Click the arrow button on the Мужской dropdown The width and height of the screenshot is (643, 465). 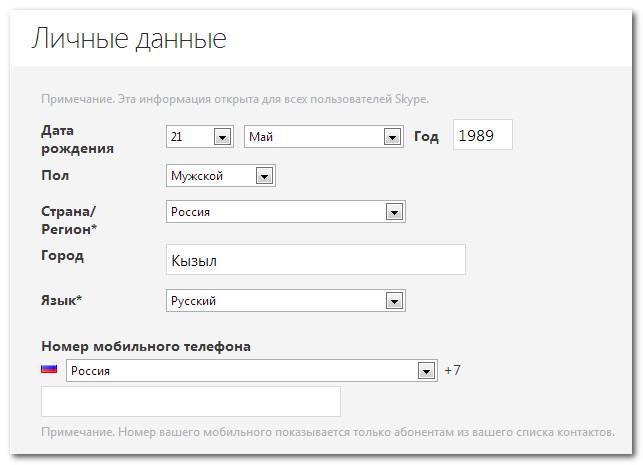coord(264,176)
